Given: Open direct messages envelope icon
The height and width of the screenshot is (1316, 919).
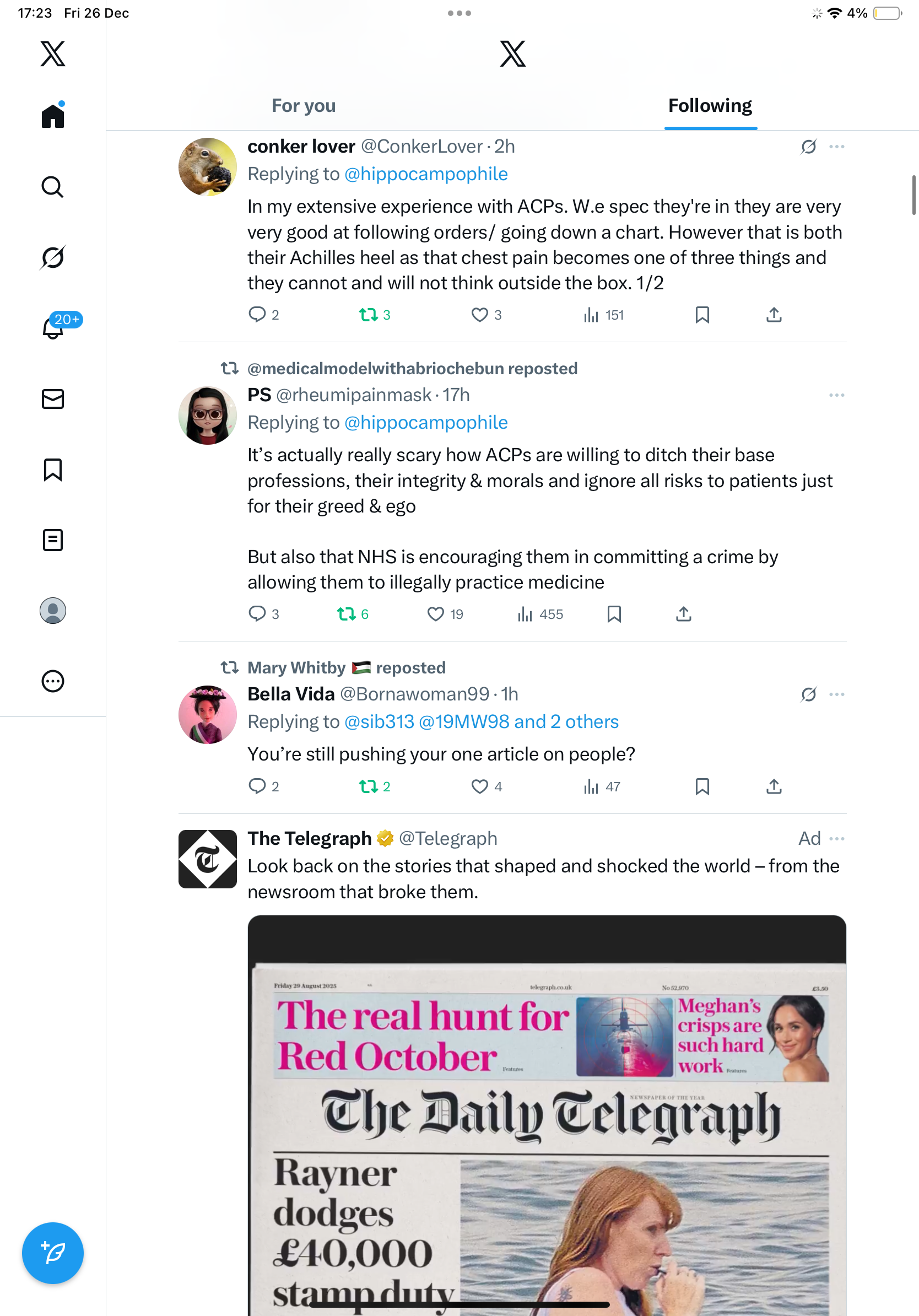Looking at the screenshot, I should pos(53,399).
